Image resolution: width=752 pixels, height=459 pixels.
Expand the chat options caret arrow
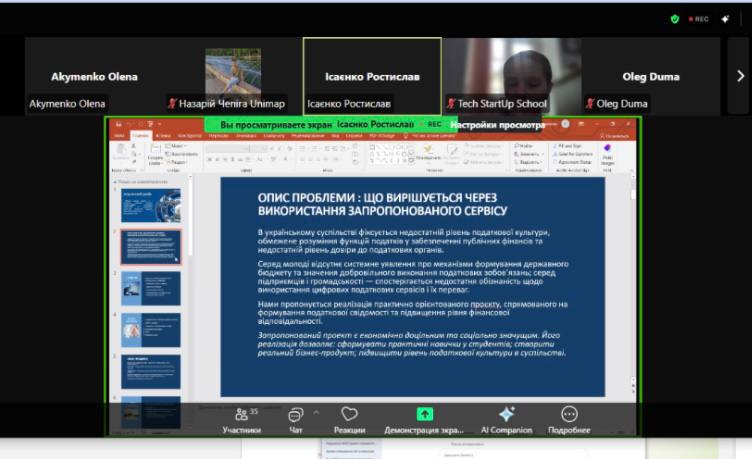316,412
